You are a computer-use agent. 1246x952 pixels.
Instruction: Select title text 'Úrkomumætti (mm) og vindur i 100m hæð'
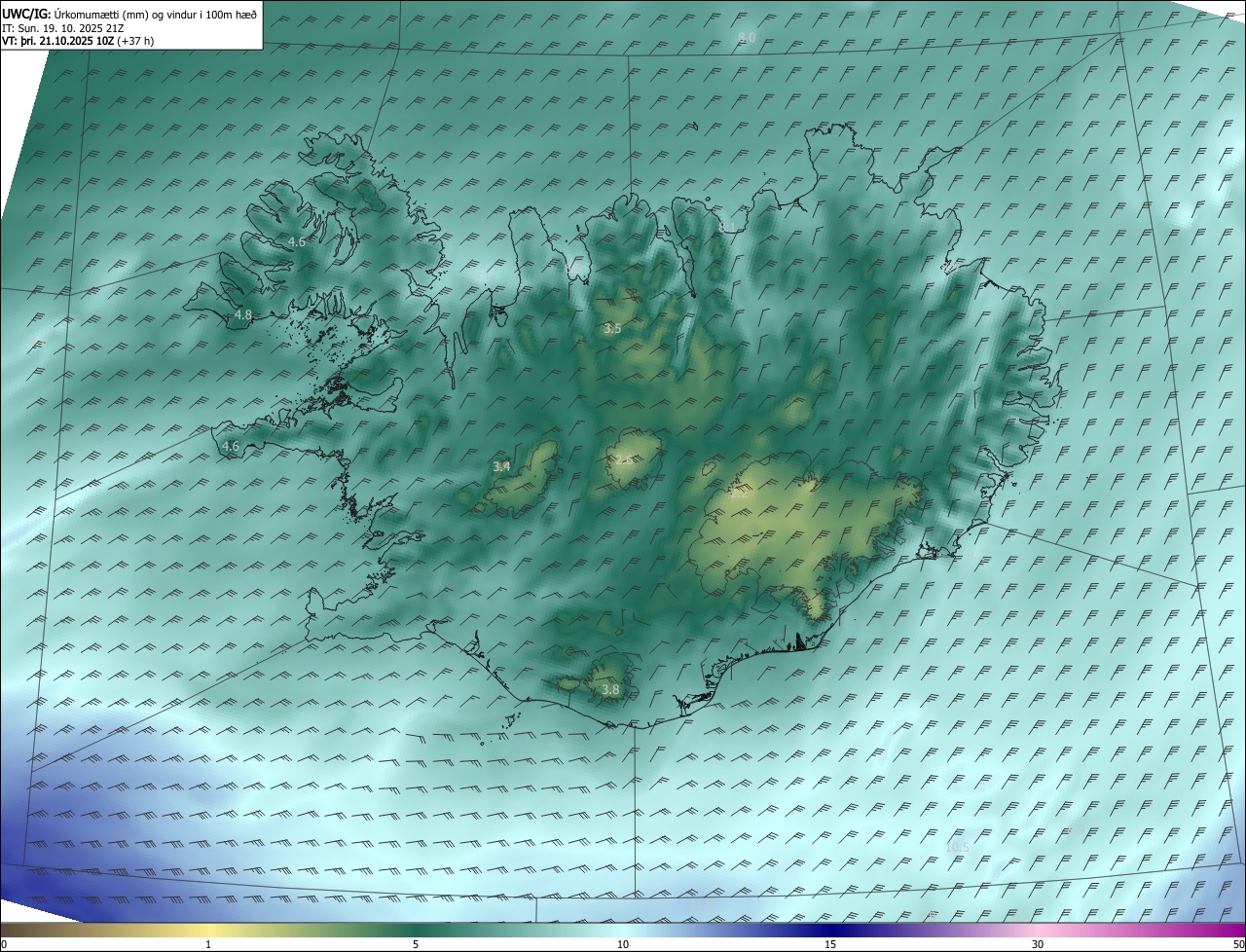[157, 14]
